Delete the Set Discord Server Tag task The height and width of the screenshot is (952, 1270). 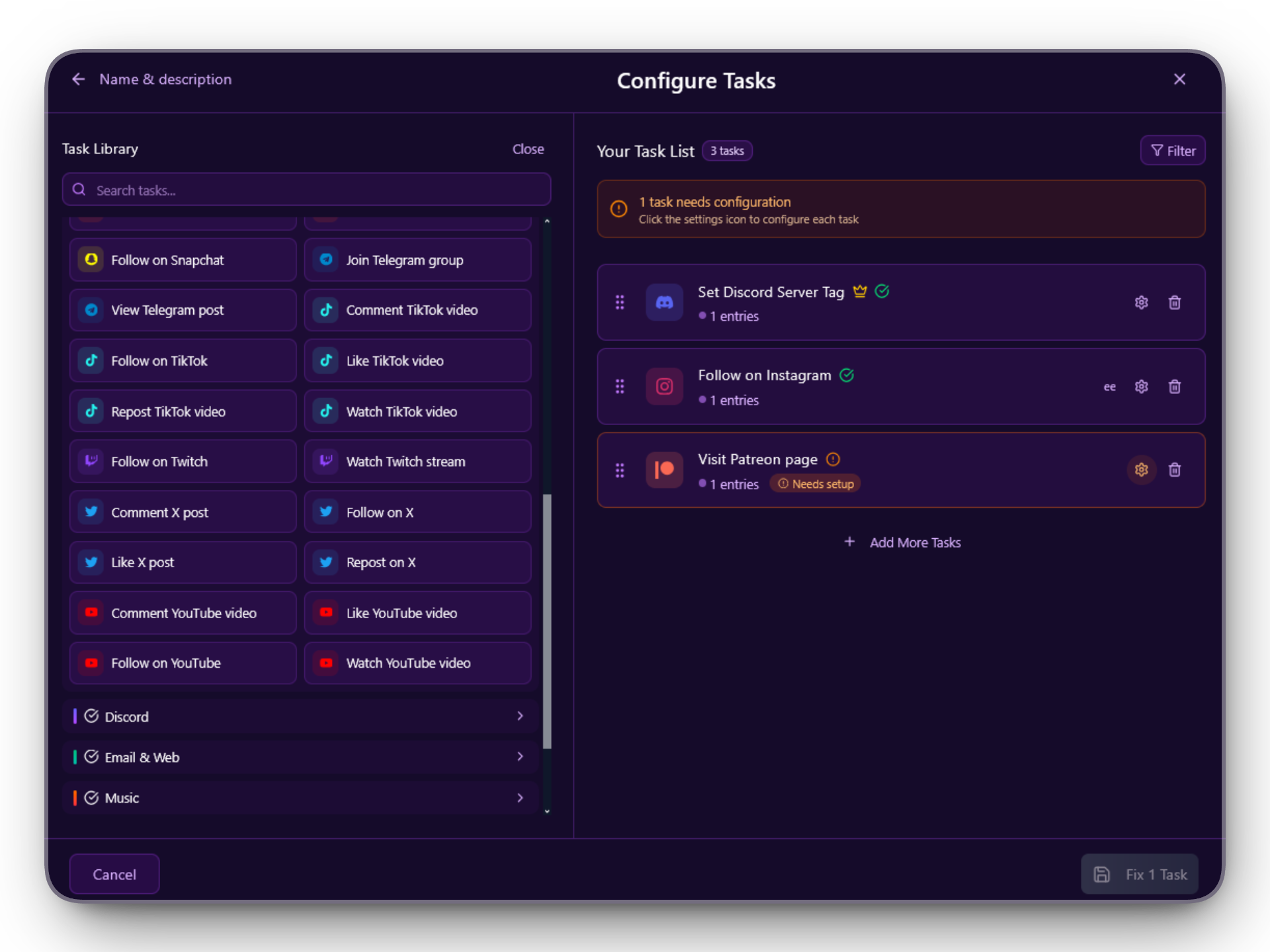(x=1175, y=302)
